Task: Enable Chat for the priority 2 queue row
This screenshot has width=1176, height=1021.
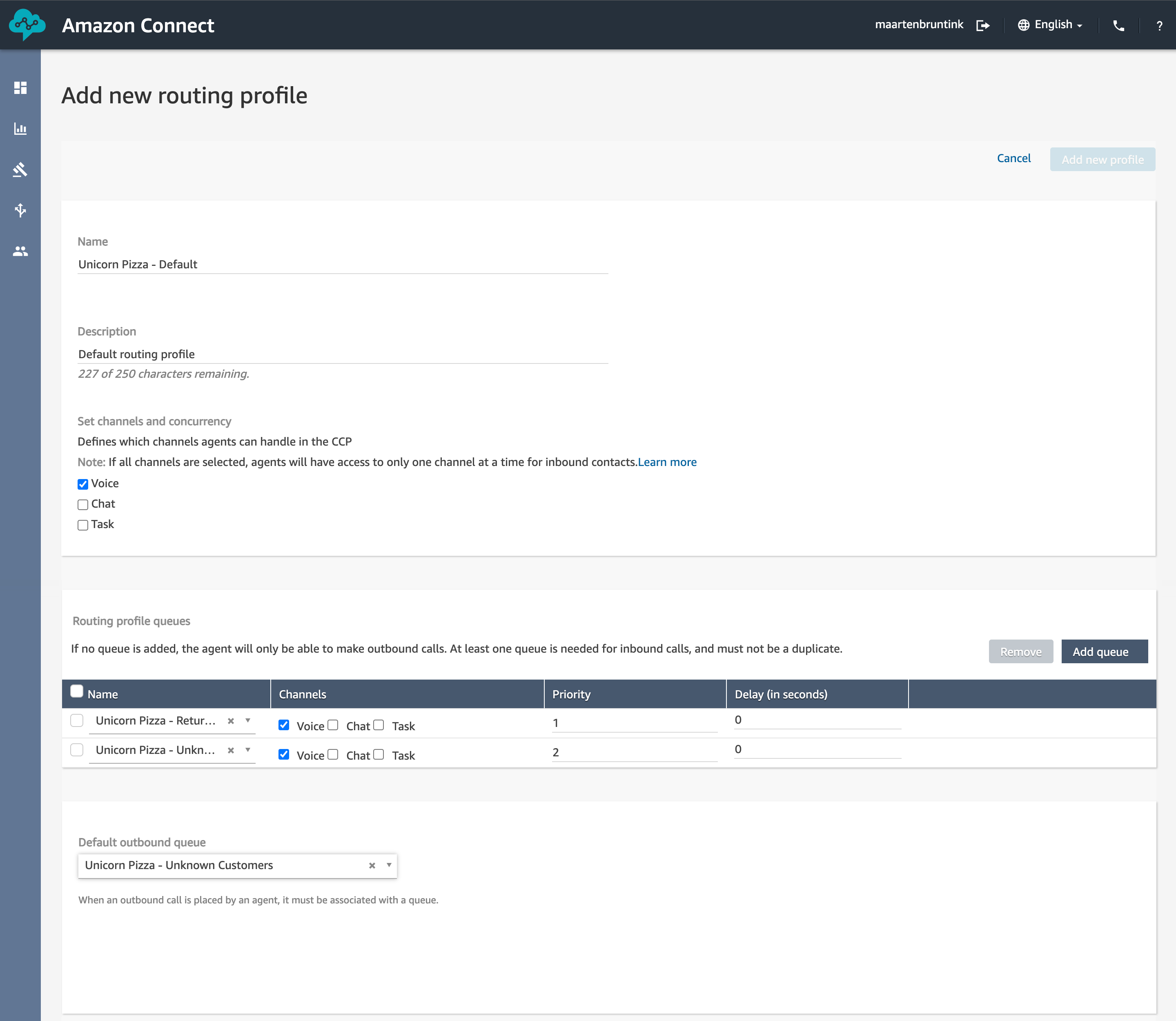Action: [x=333, y=754]
